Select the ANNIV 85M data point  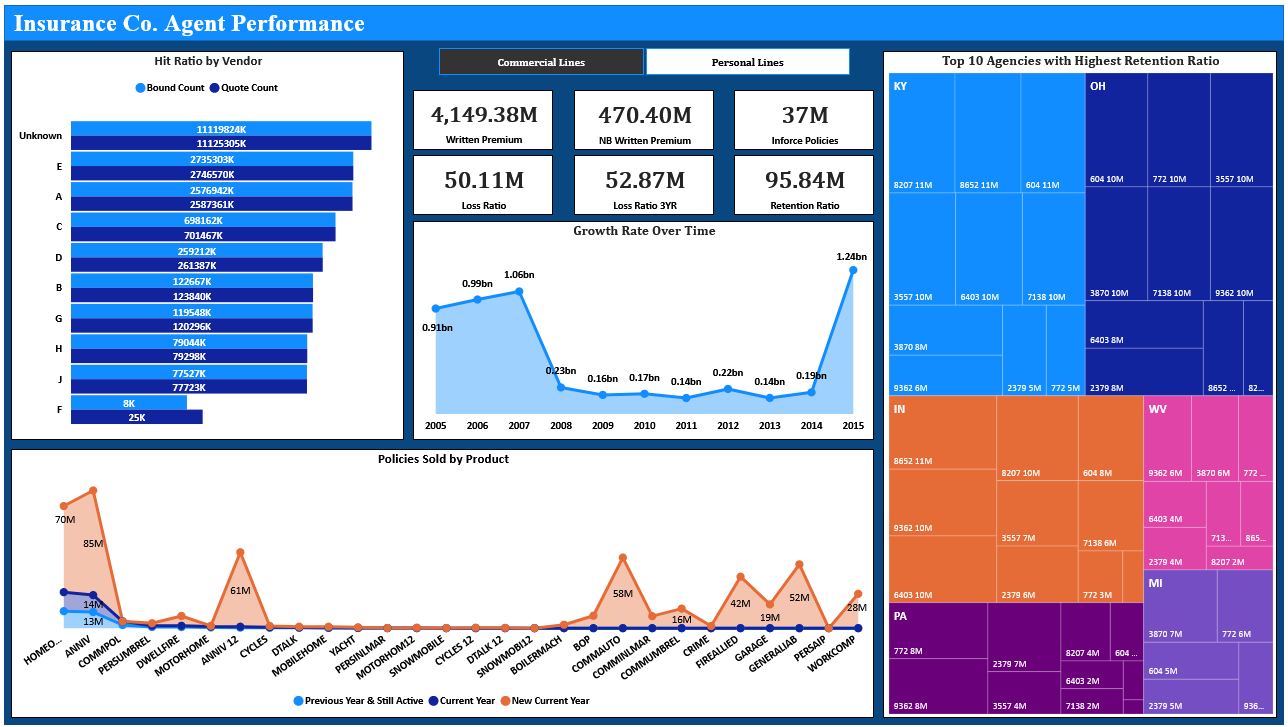point(93,490)
